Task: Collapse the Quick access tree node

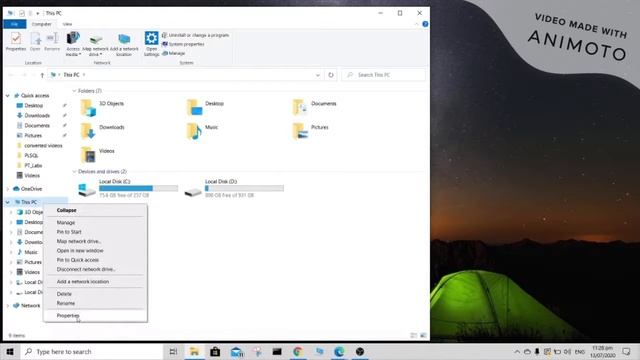Action: point(7,96)
